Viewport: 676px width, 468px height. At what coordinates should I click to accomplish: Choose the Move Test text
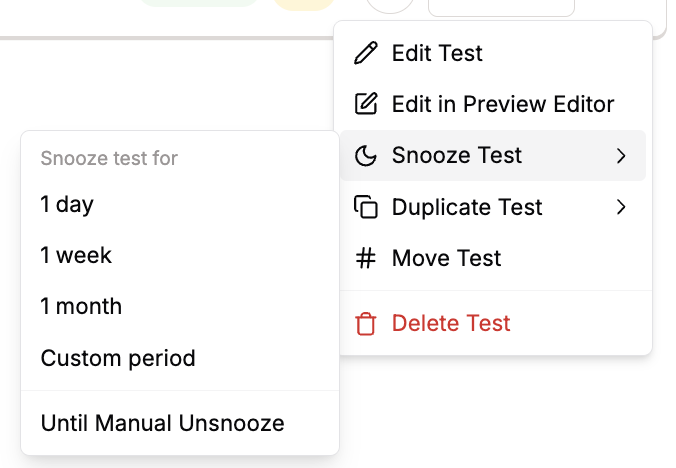click(446, 259)
